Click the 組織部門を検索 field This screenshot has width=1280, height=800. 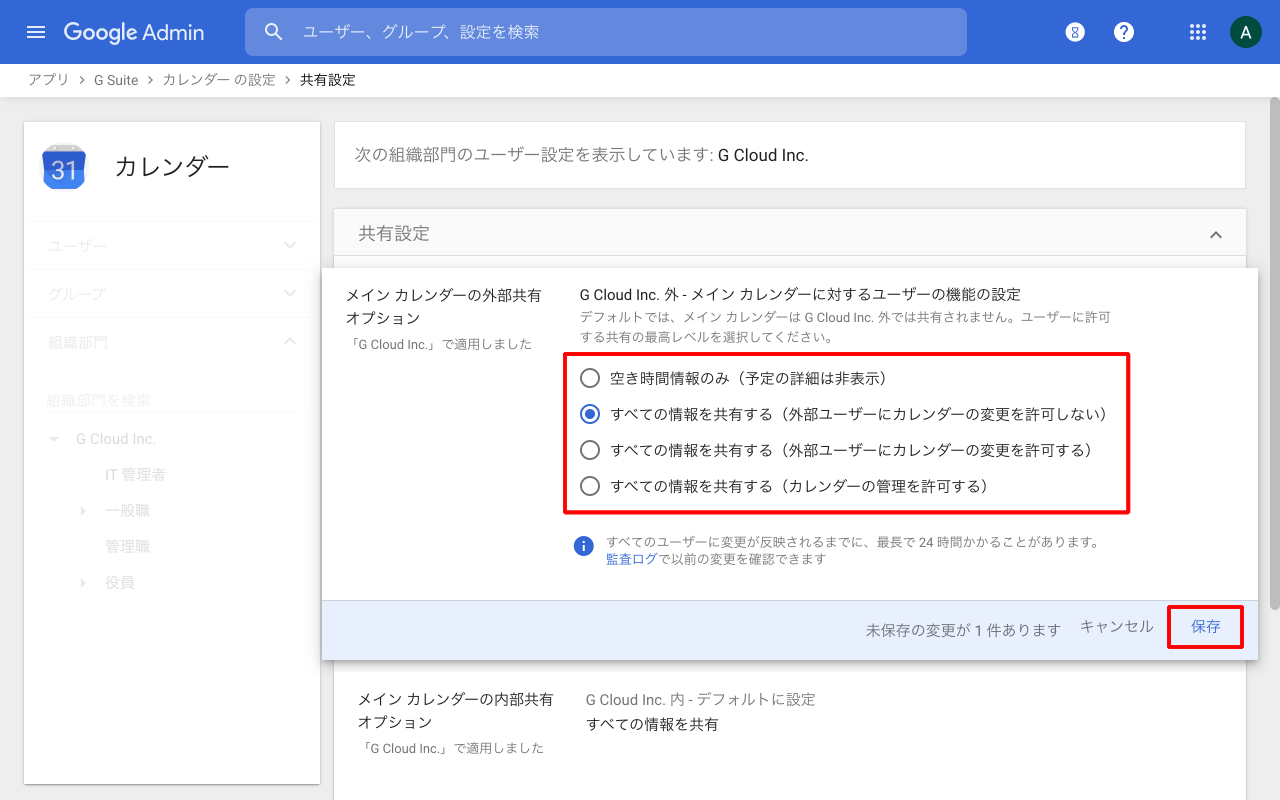171,400
